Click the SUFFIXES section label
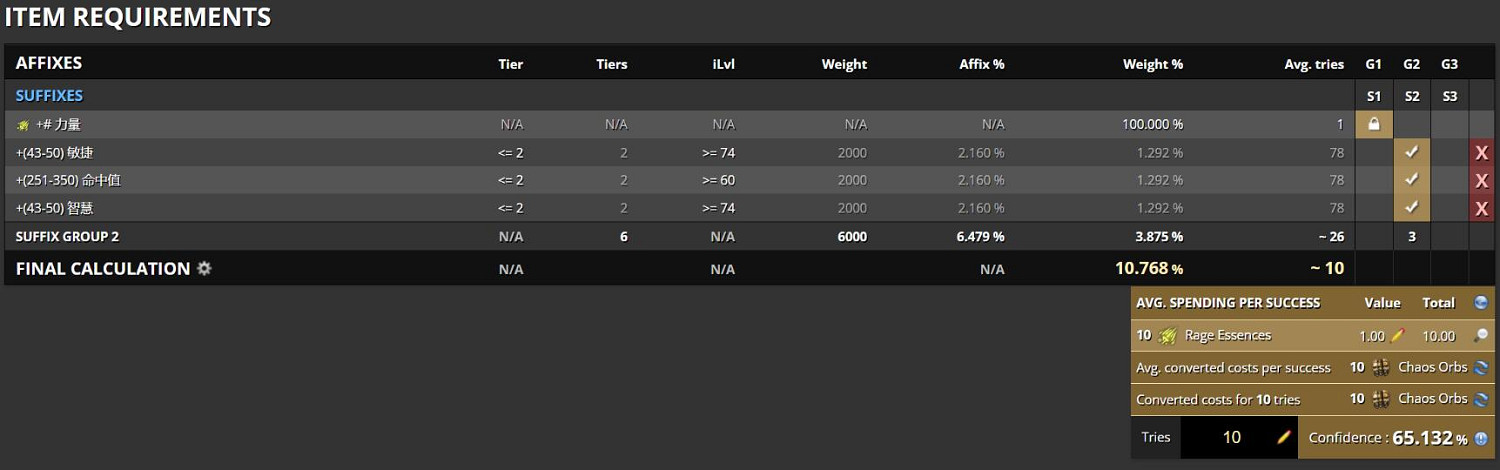Screen dimensions: 1500x470 tap(49, 96)
